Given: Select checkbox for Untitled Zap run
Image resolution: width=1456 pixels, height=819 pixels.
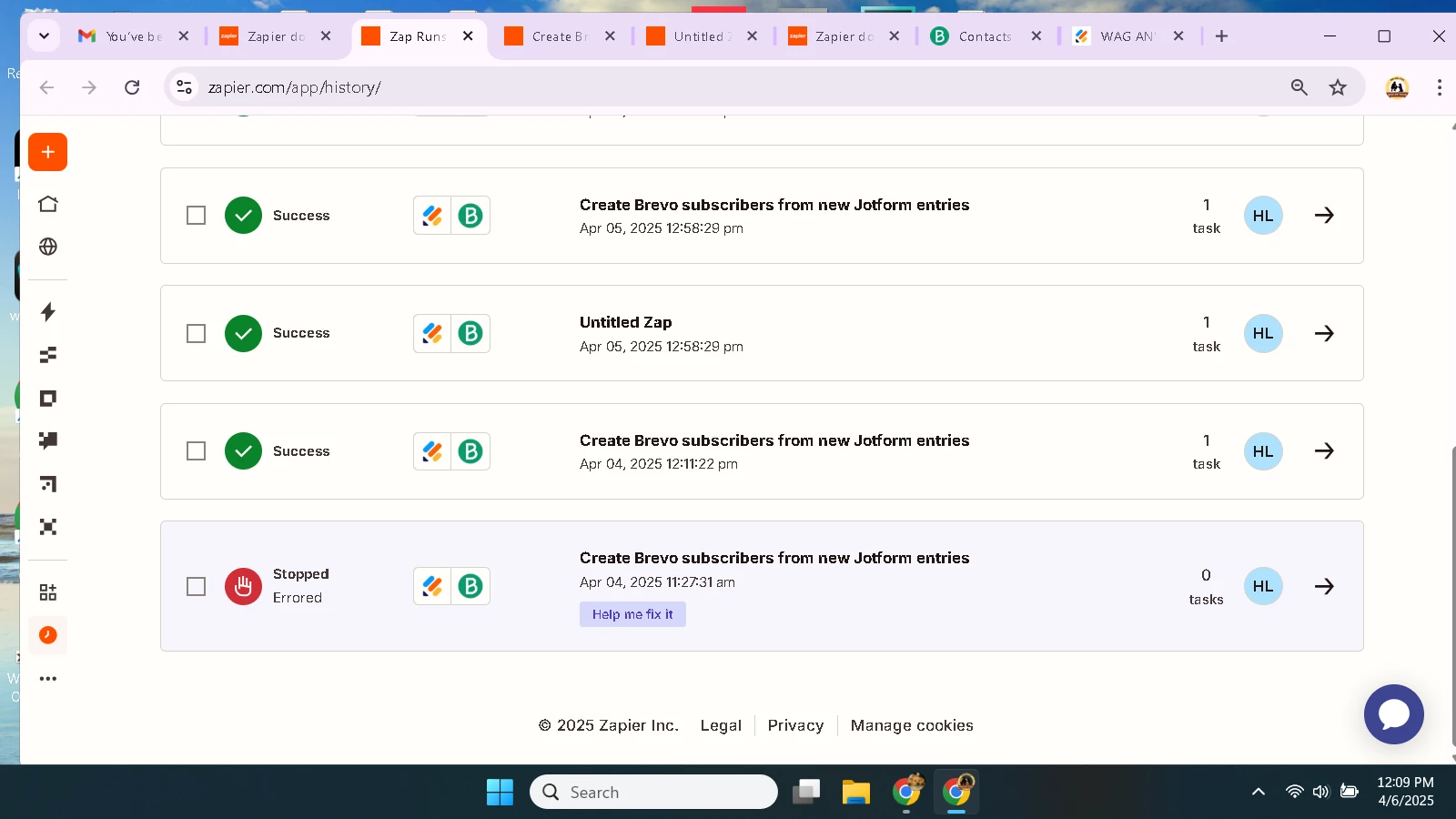Looking at the screenshot, I should coord(196,333).
